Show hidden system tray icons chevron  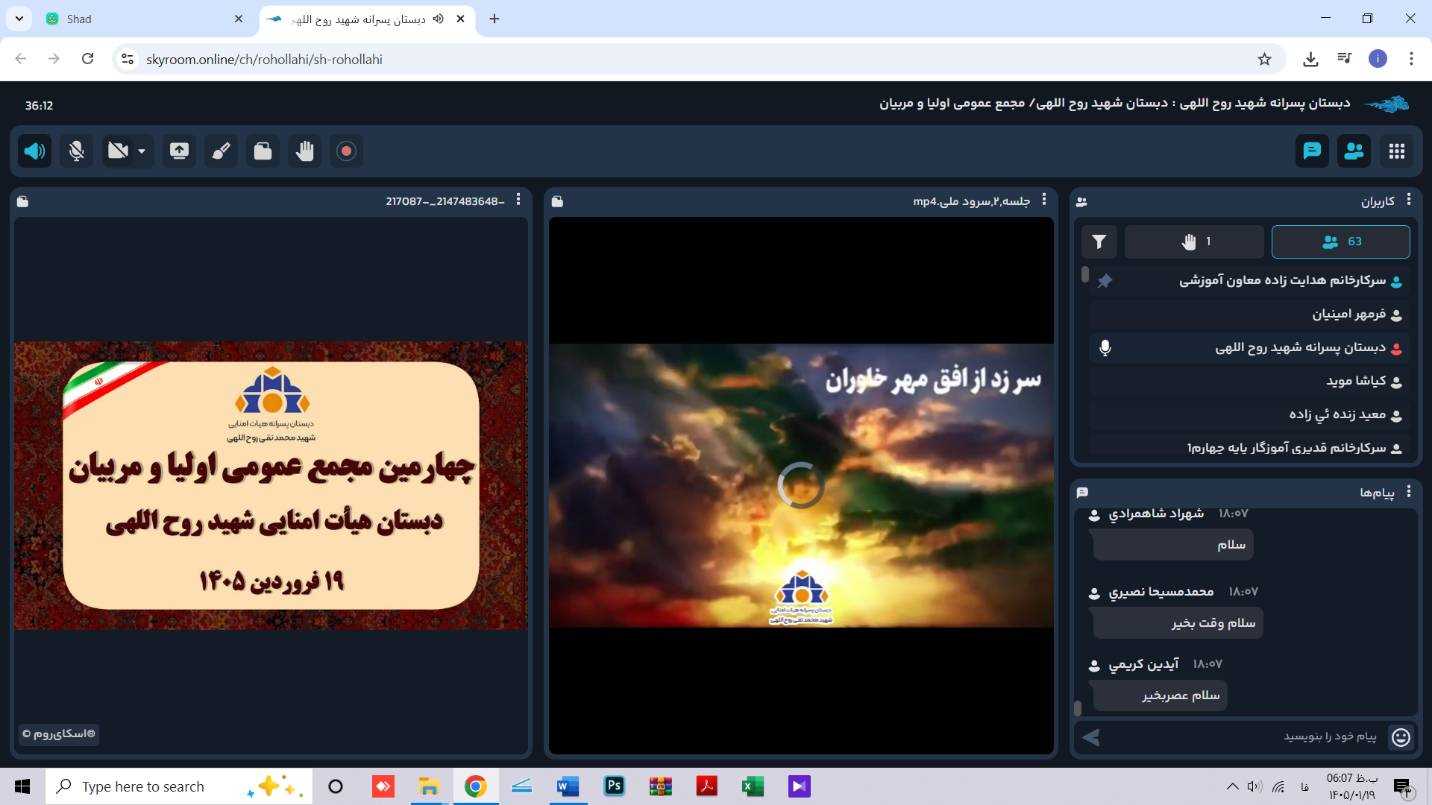click(x=1231, y=786)
